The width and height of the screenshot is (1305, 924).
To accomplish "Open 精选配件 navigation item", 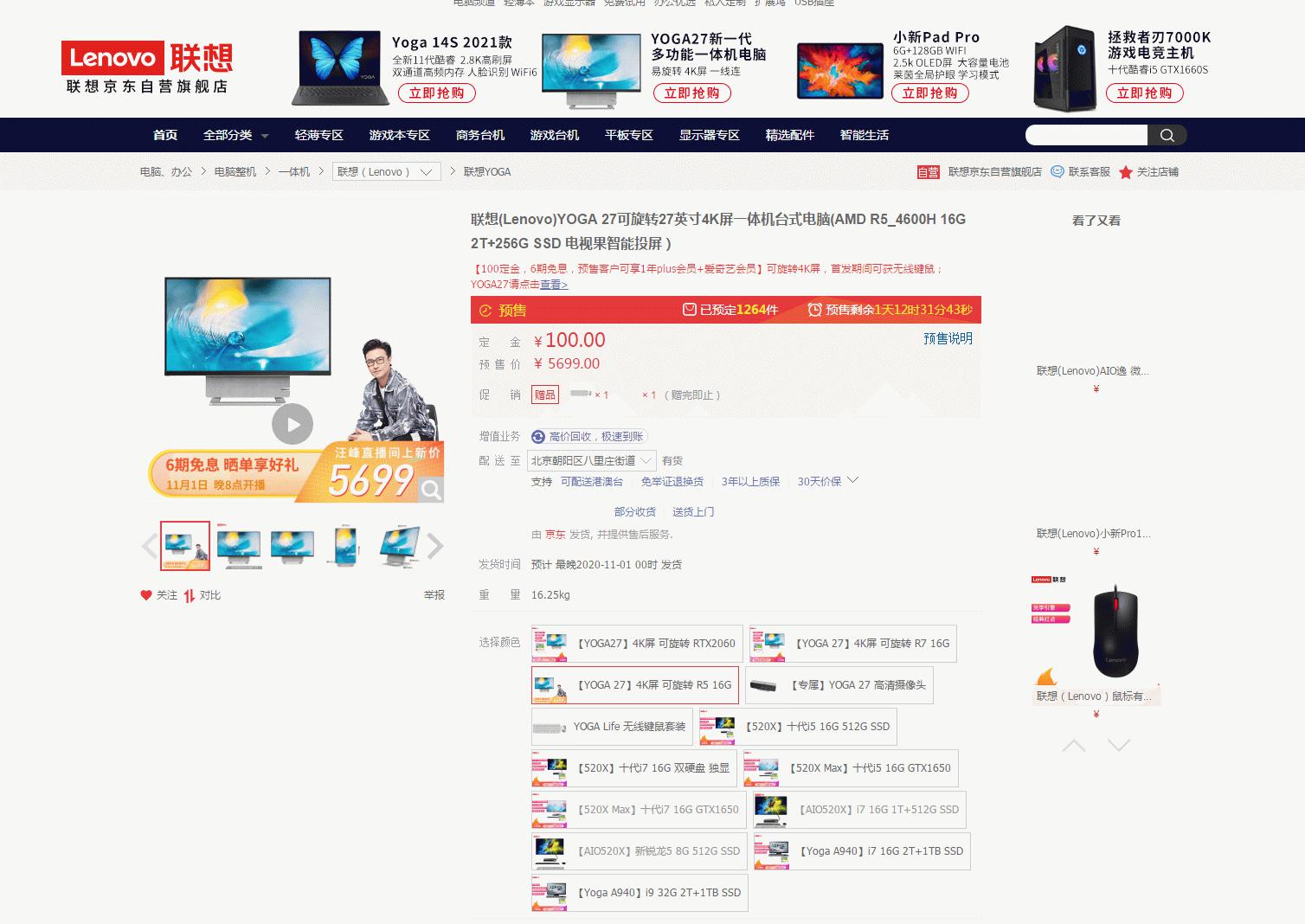I will click(x=790, y=135).
